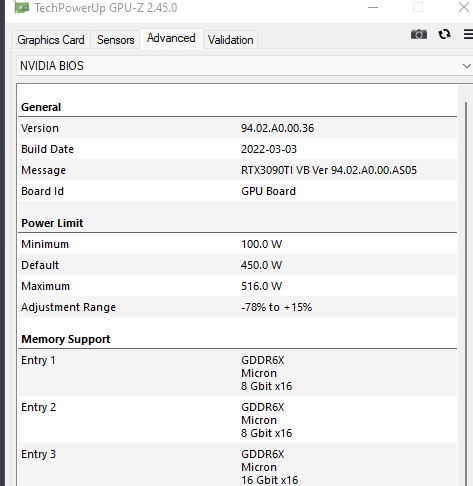Switch to the Sensors tab

[x=115, y=40]
